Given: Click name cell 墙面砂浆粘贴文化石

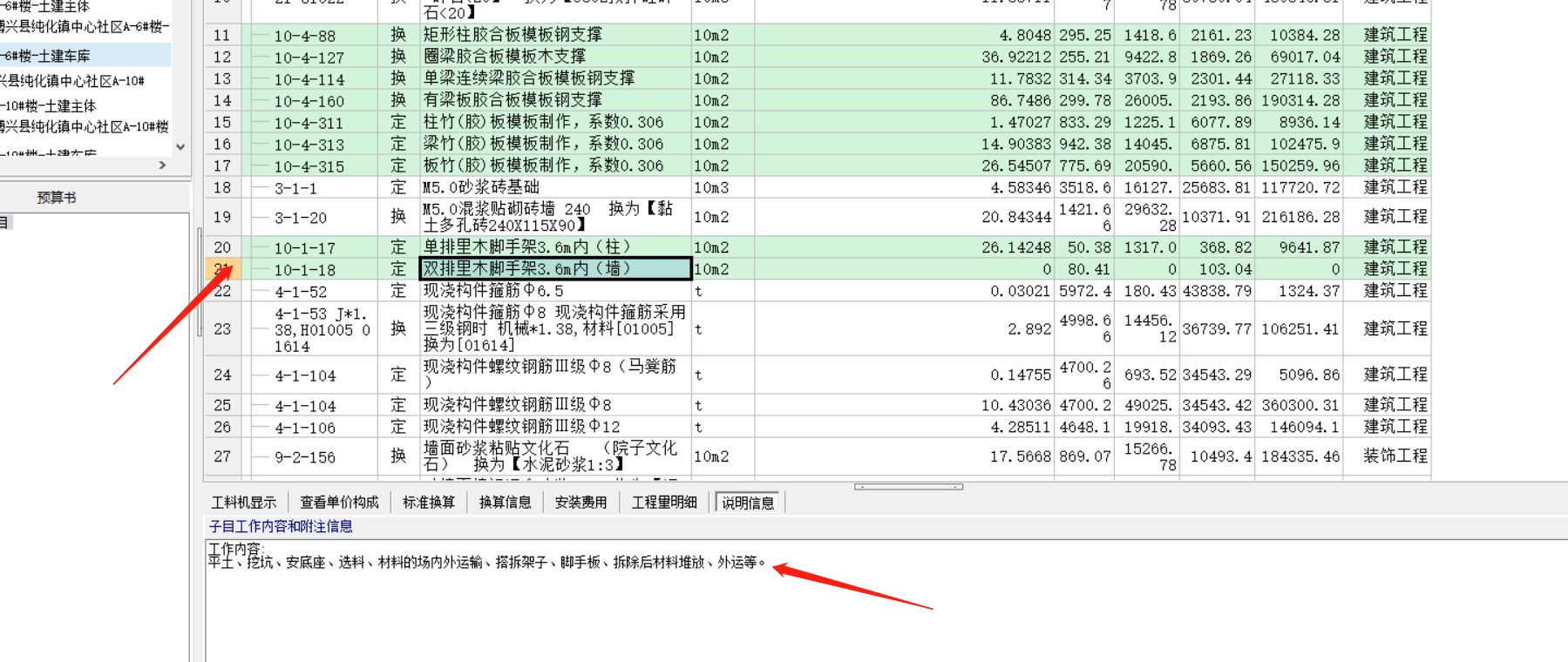Looking at the screenshot, I should click(x=555, y=457).
